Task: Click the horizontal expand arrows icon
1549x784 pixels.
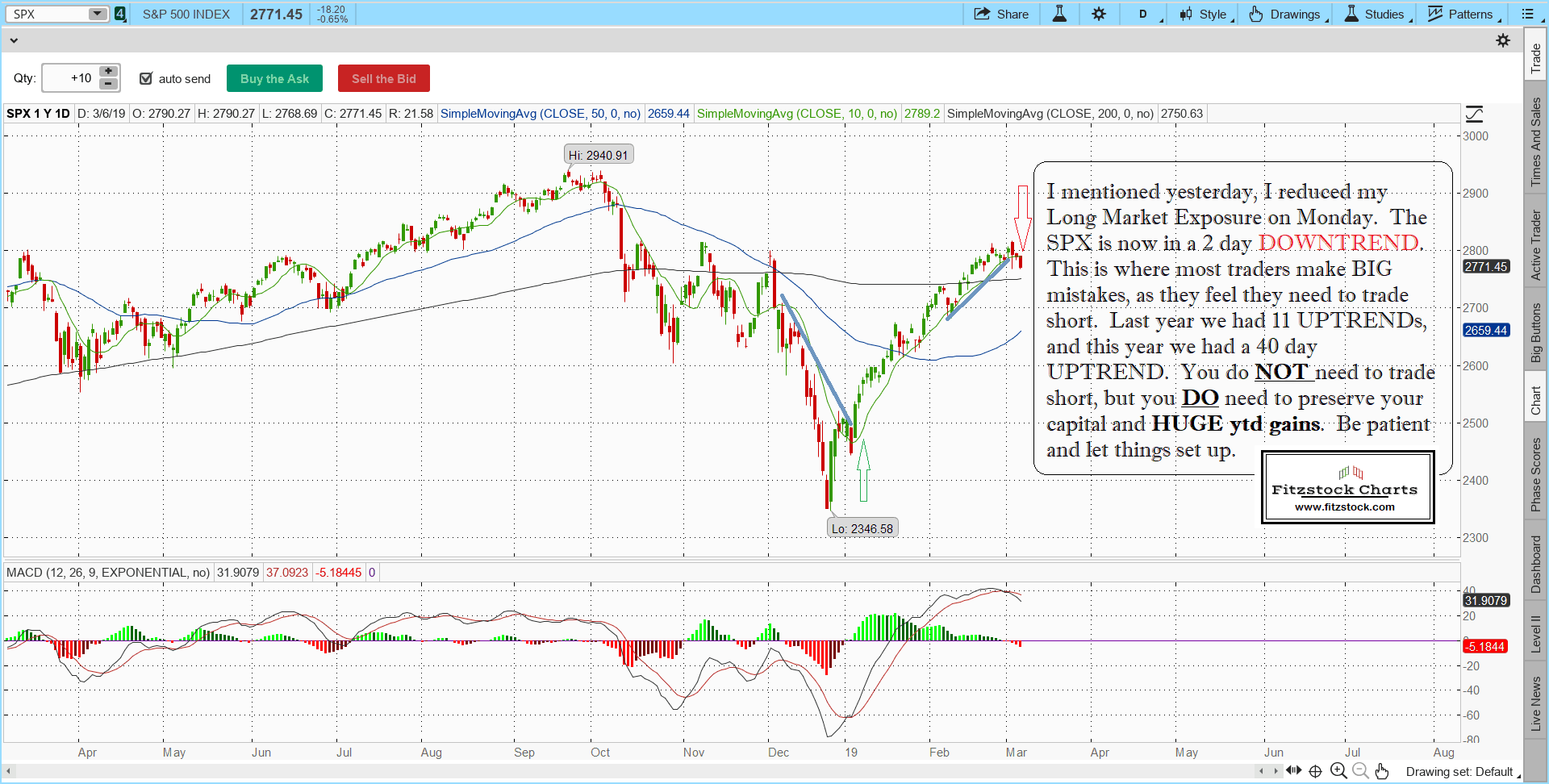Action: click(x=1294, y=771)
